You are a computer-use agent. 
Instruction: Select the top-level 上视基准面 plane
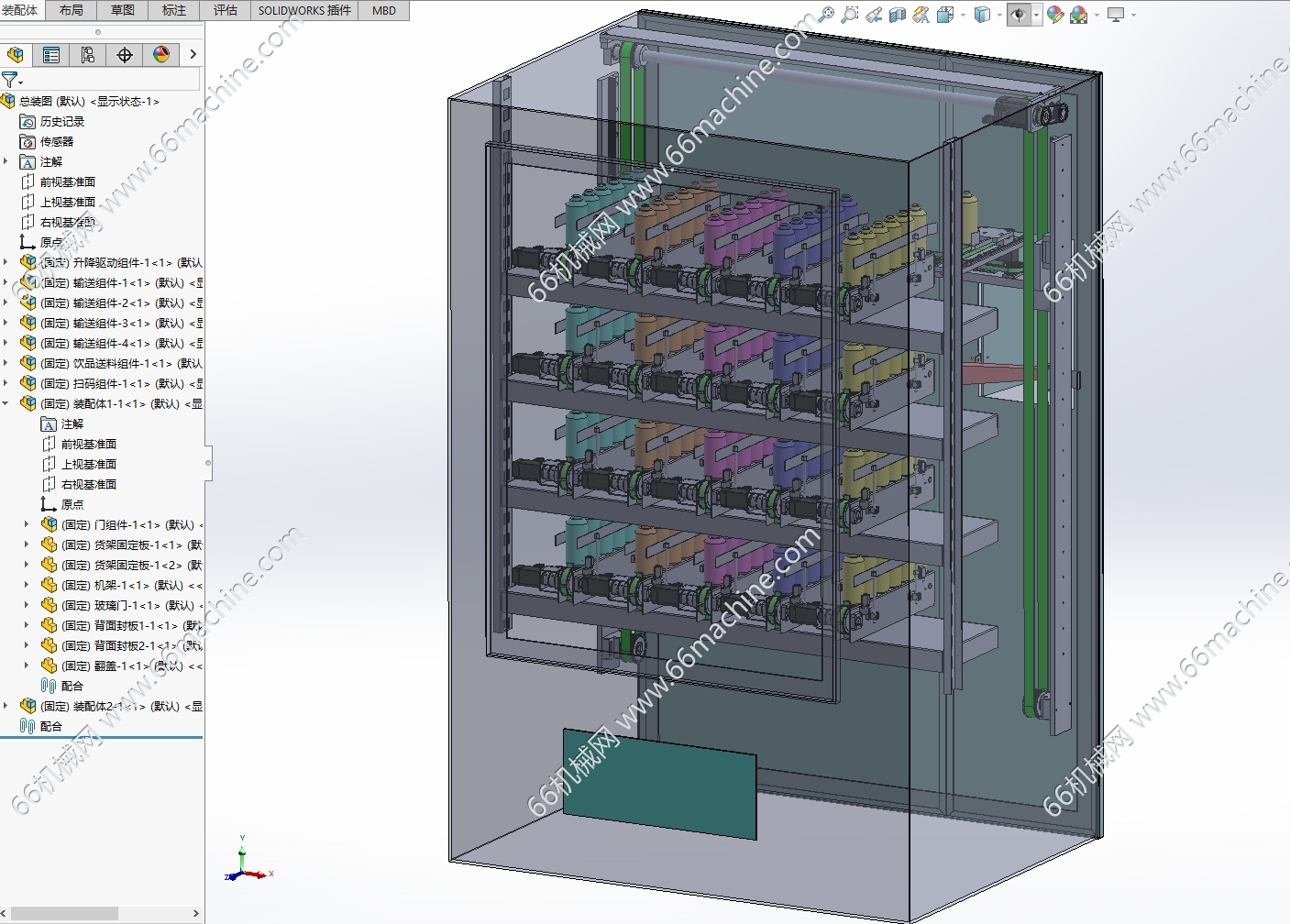58,202
